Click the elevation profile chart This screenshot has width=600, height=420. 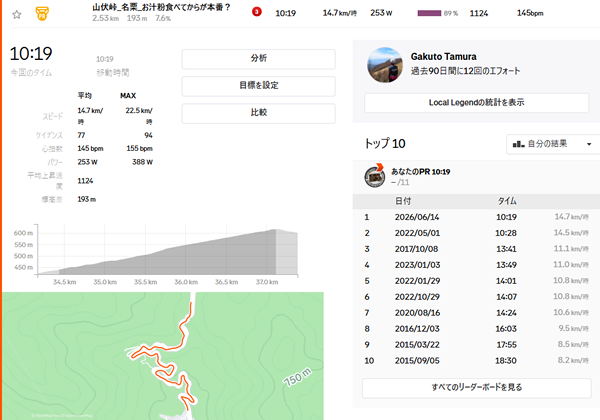click(168, 250)
